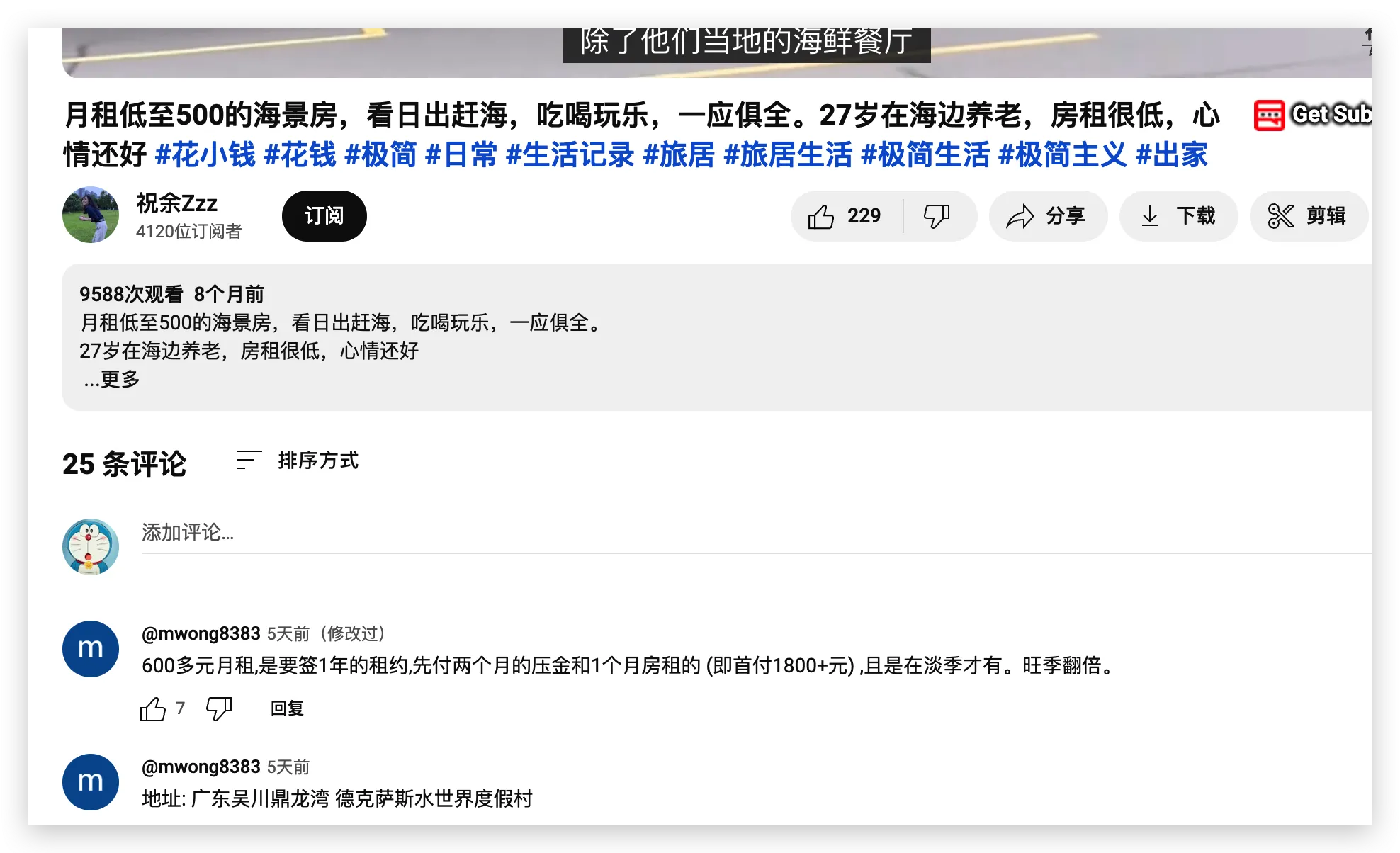Subscribe with the 订阅 button
This screenshot has height=853, width=1400.
click(x=324, y=216)
